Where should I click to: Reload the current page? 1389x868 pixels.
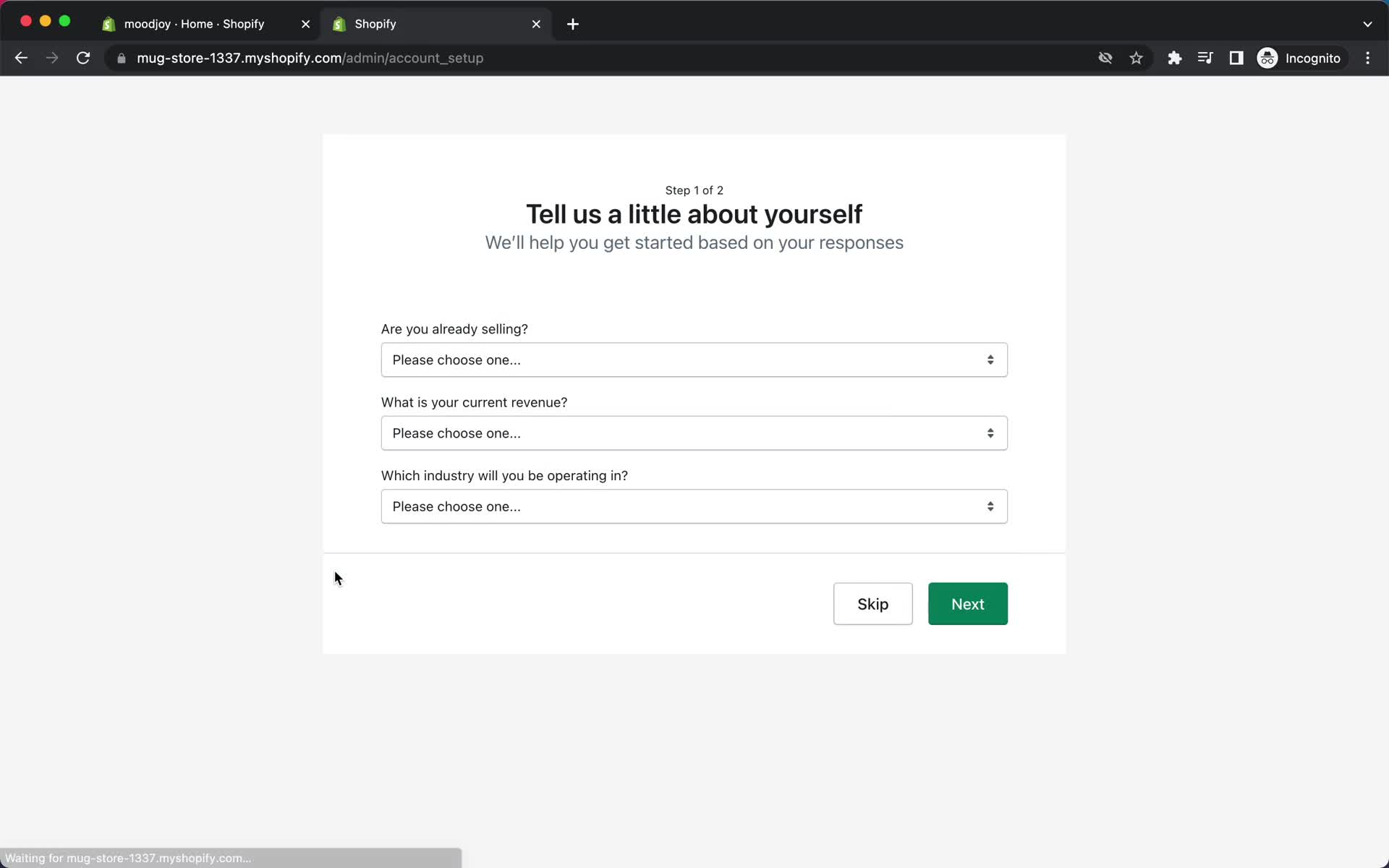[x=83, y=58]
